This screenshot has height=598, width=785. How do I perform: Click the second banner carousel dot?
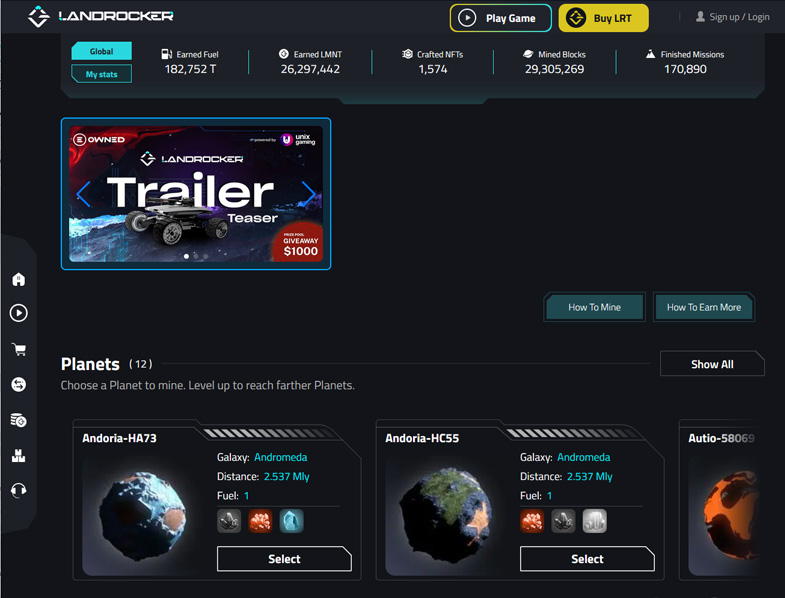[196, 256]
